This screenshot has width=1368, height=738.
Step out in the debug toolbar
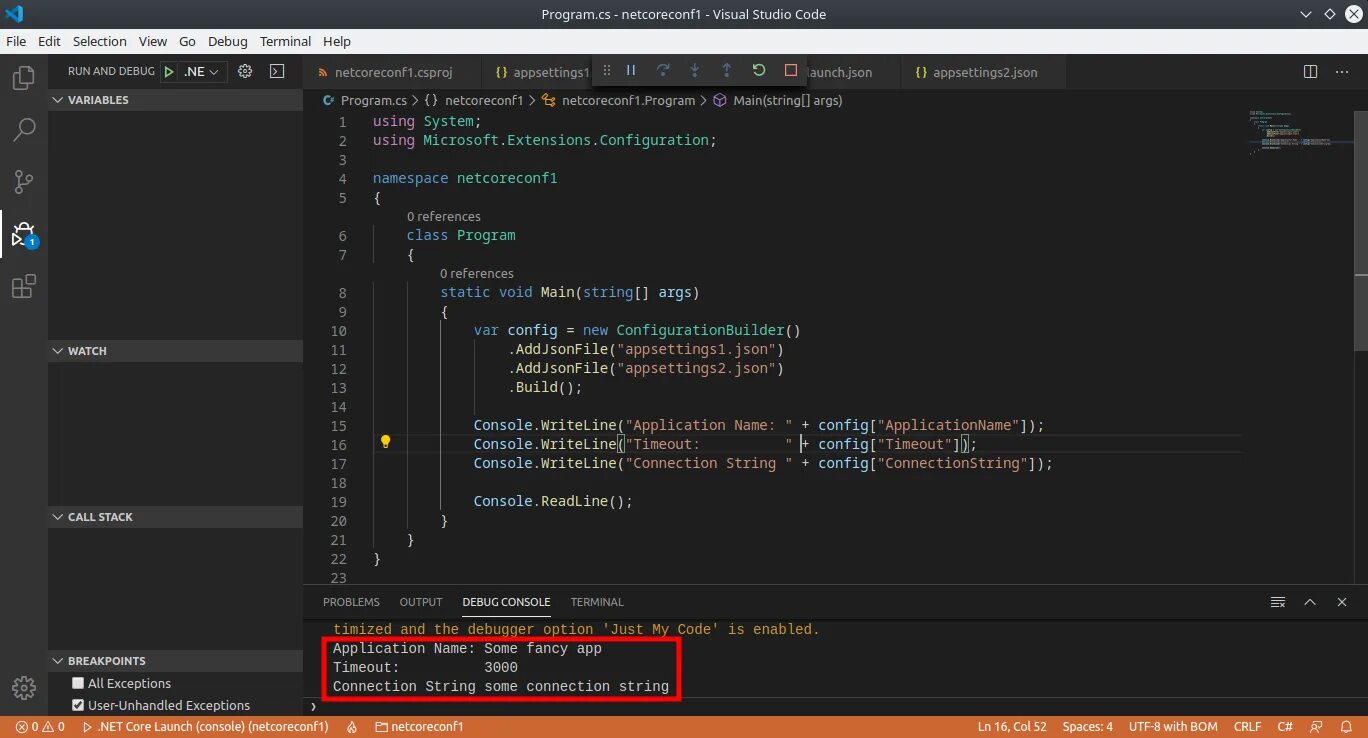727,70
